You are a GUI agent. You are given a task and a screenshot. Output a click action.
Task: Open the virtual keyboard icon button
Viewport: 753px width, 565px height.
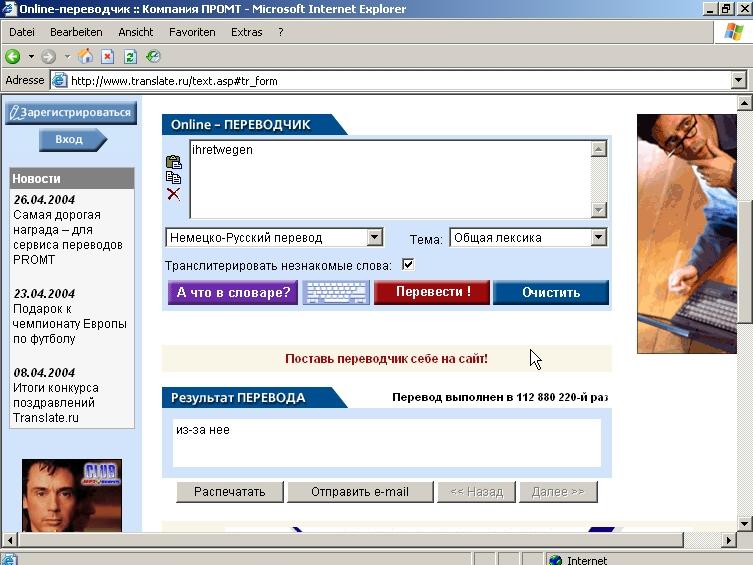336,293
